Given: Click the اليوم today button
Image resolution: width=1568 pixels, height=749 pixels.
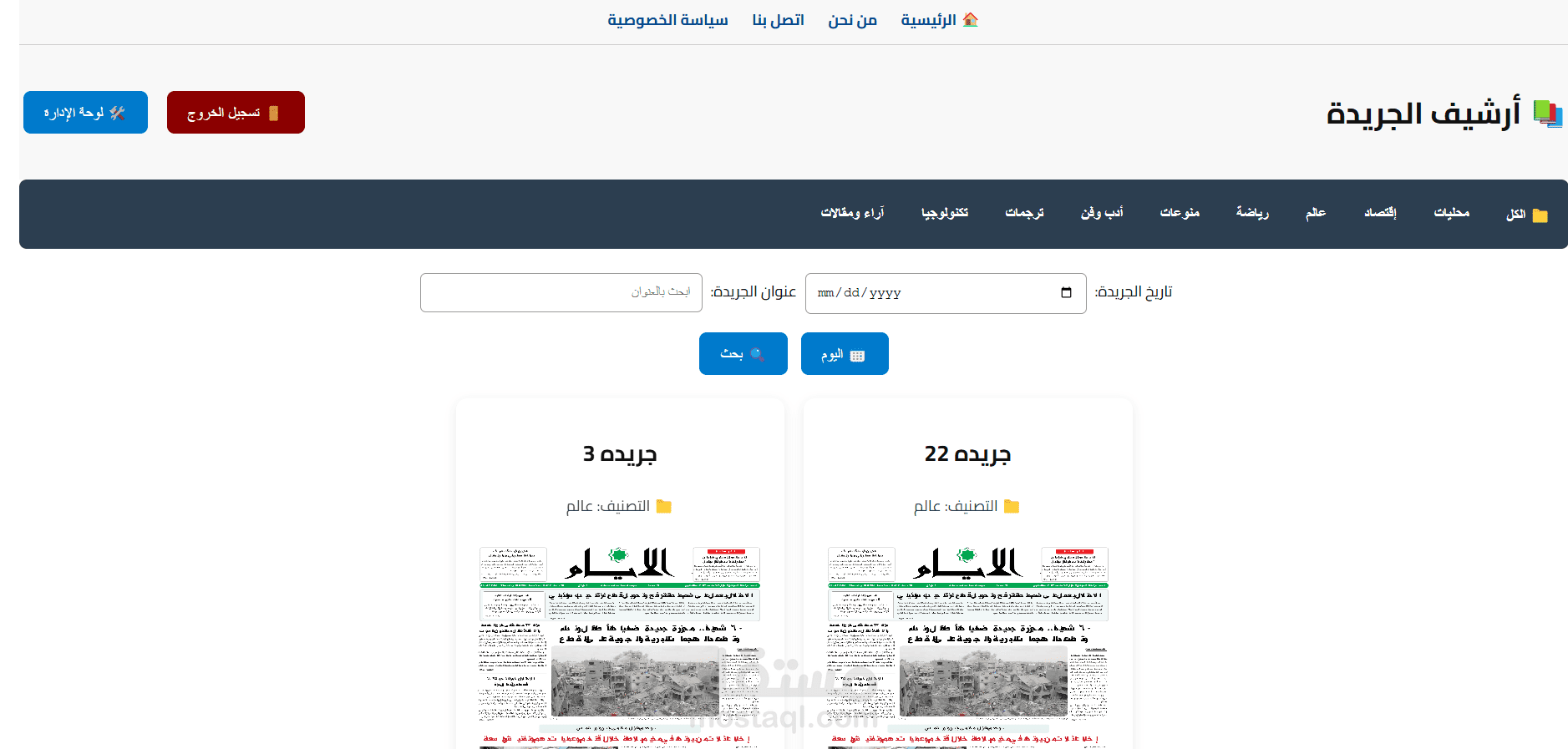Looking at the screenshot, I should (845, 354).
